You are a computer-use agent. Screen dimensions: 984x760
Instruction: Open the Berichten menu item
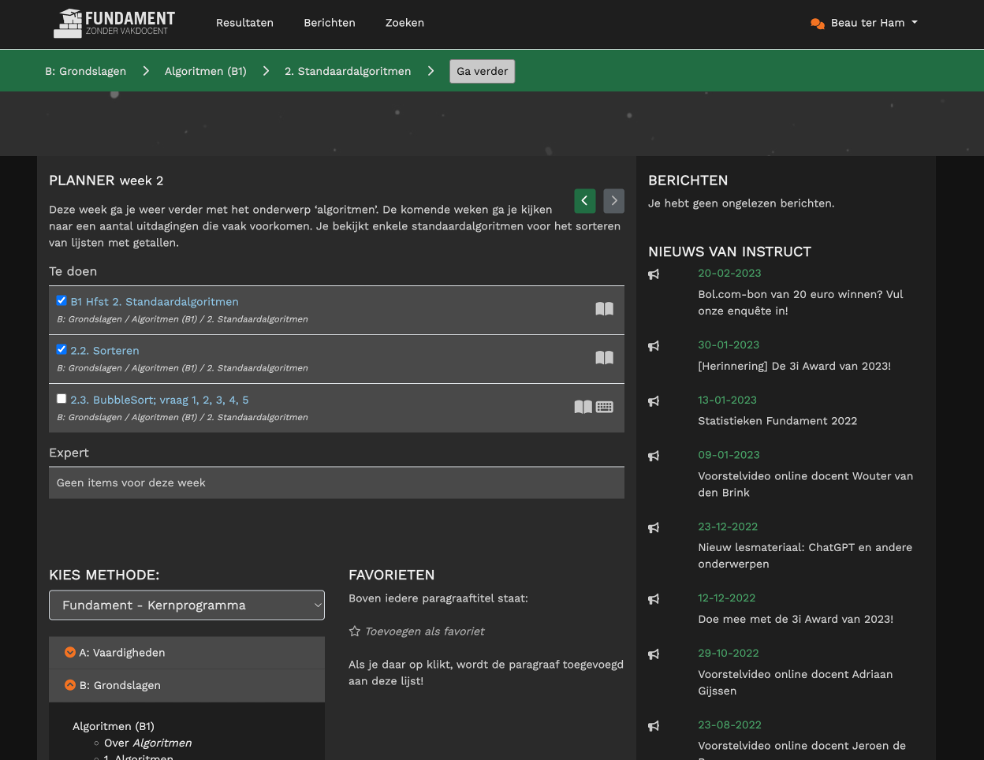(329, 23)
